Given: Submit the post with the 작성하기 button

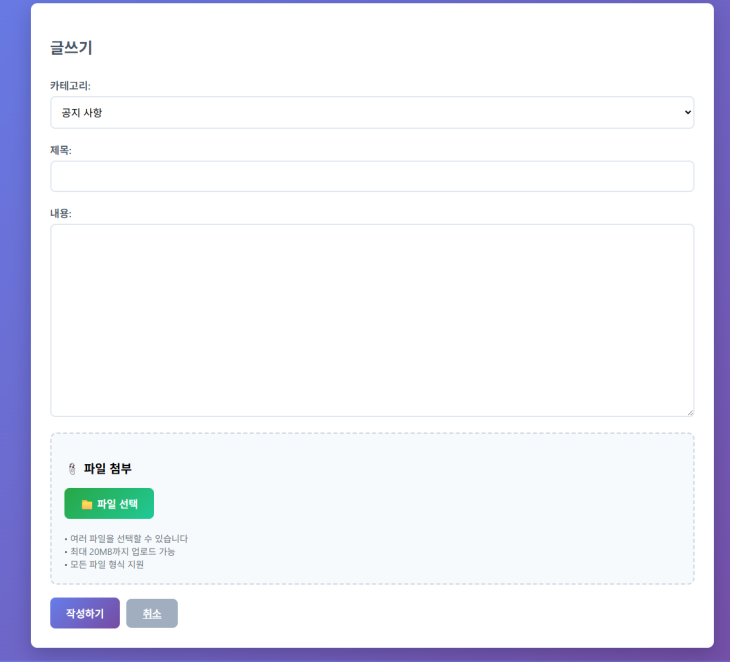Looking at the screenshot, I should tap(85, 613).
